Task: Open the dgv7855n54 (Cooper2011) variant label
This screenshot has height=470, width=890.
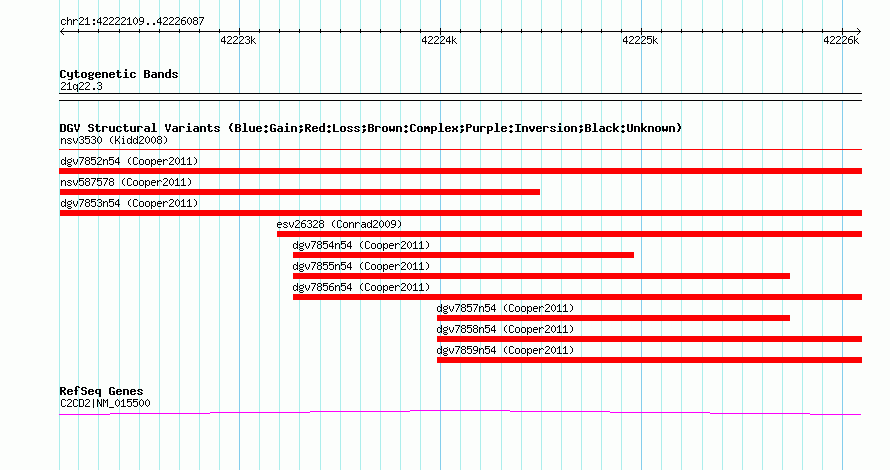Action: tap(362, 266)
